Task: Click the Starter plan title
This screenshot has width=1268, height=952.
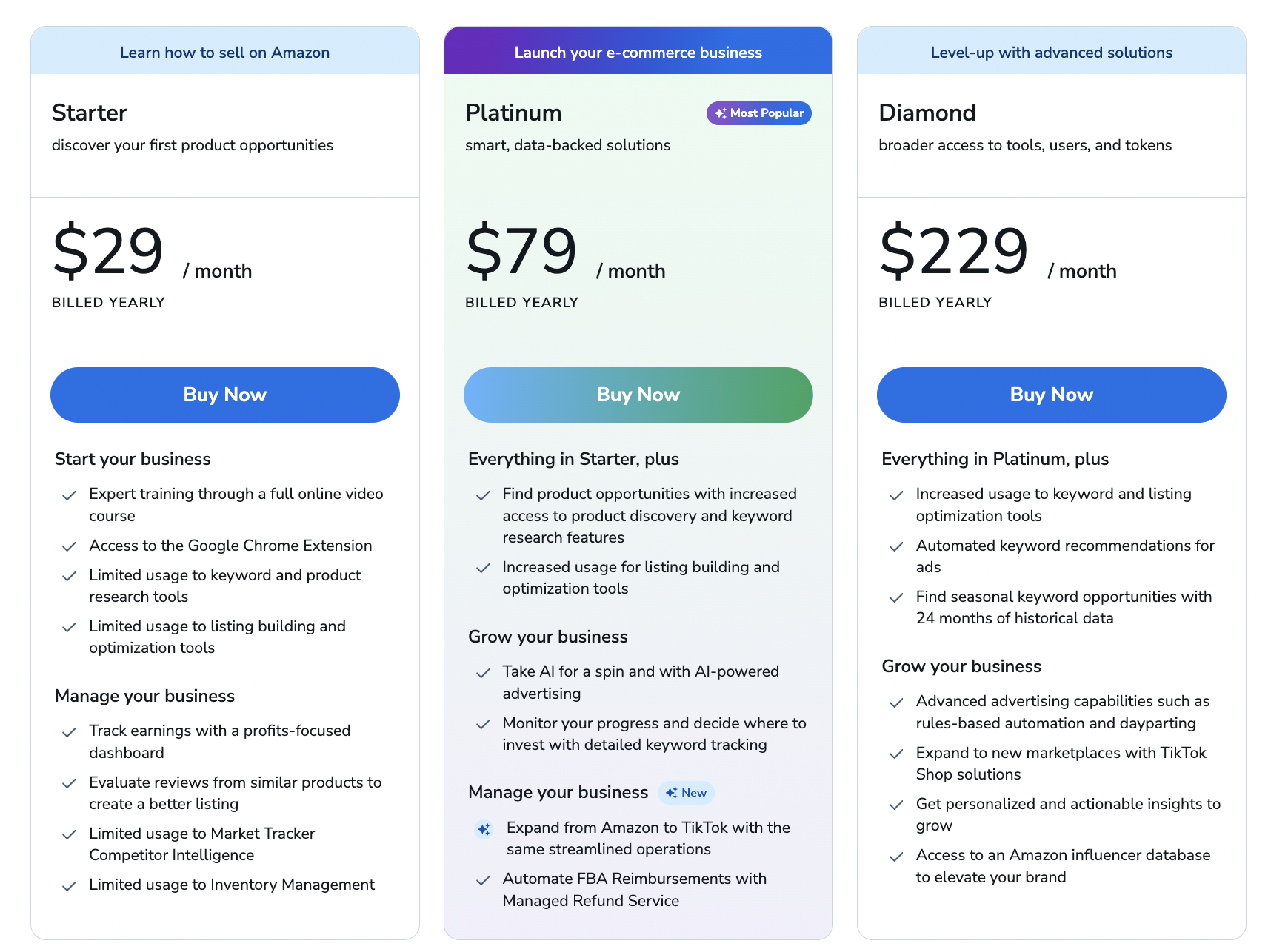Action: click(90, 113)
